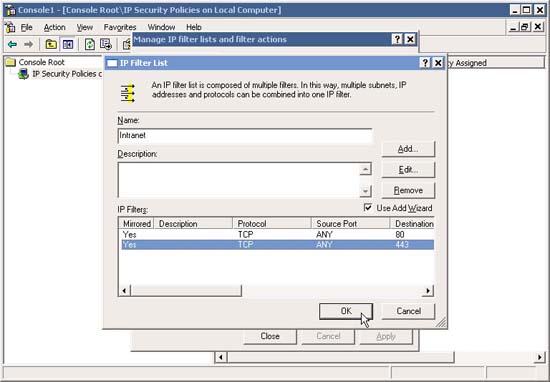Confirm with the OK button
The height and width of the screenshot is (382, 550).
(346, 311)
